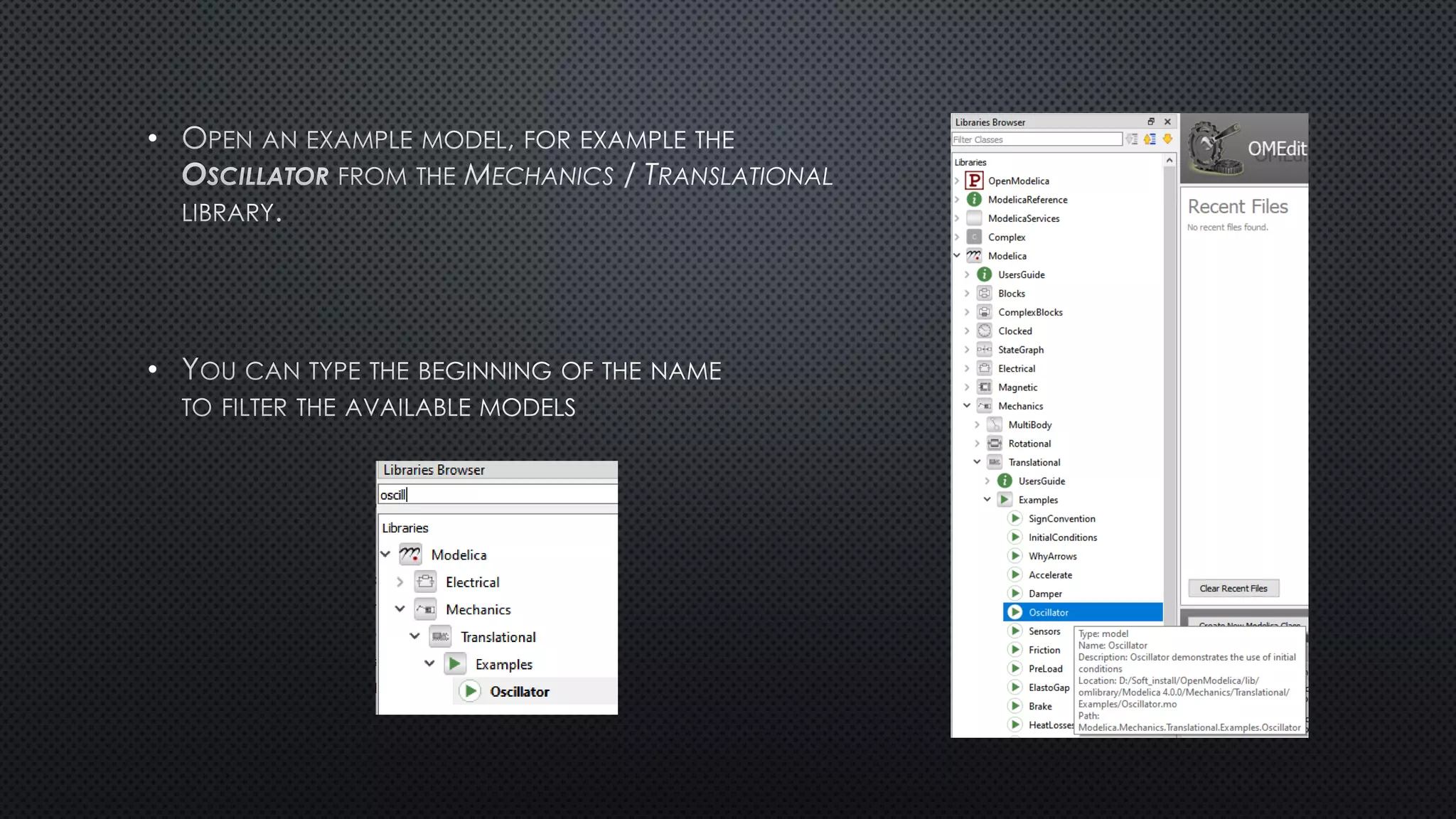Click the Oscillator play icon in right tree
Screen dimensions: 1456x819
click(x=1015, y=612)
